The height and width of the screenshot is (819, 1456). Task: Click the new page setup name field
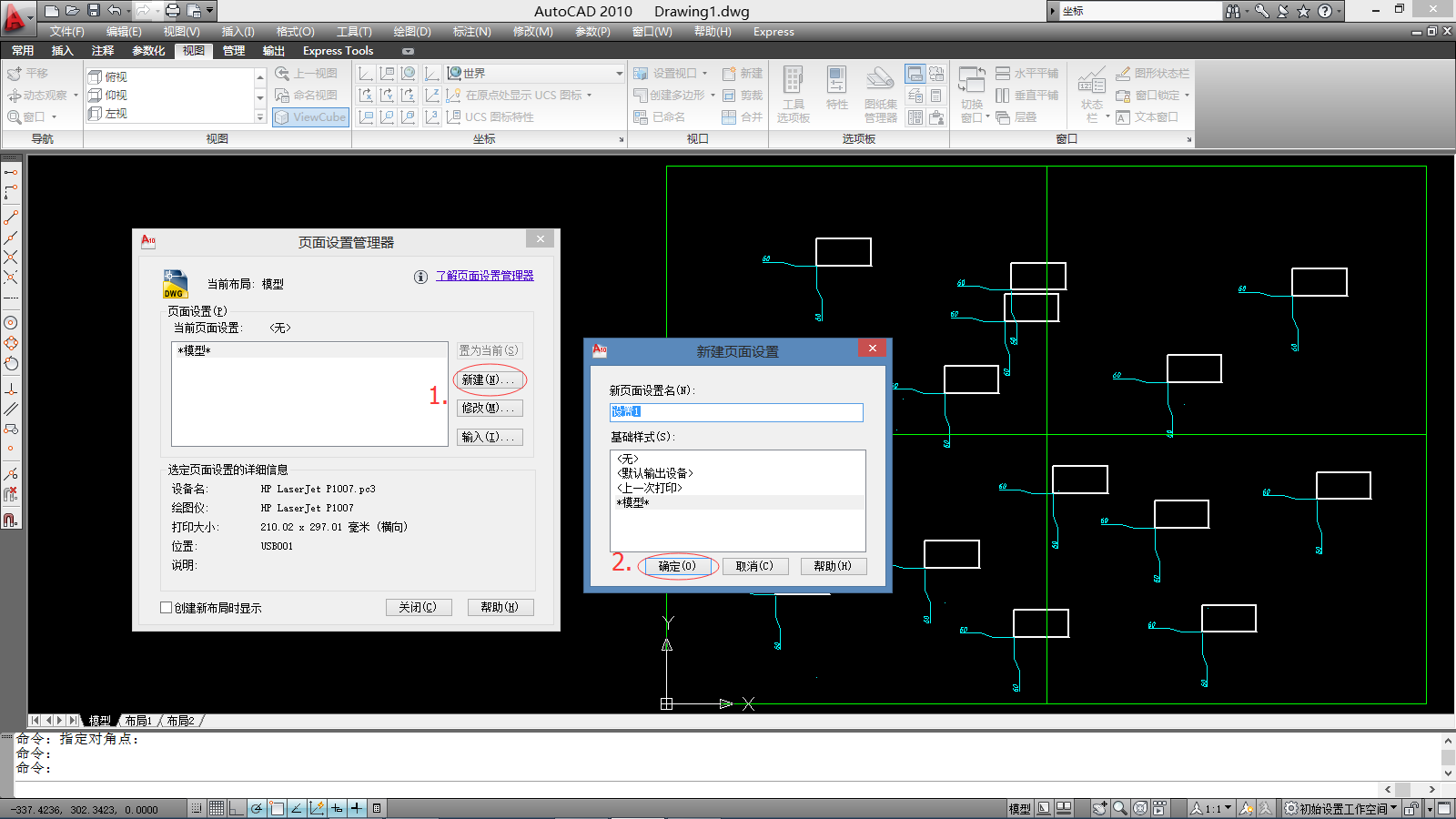(x=735, y=412)
